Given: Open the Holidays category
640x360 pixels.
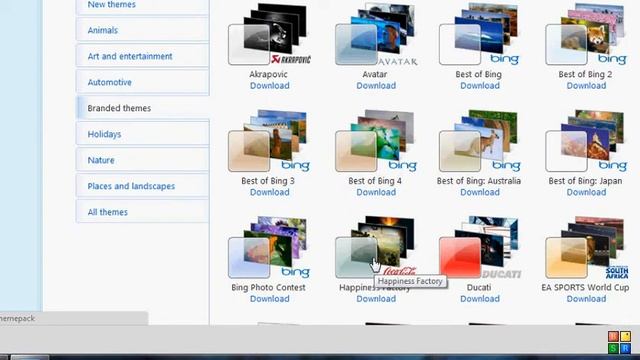Looking at the screenshot, I should pos(142,134).
